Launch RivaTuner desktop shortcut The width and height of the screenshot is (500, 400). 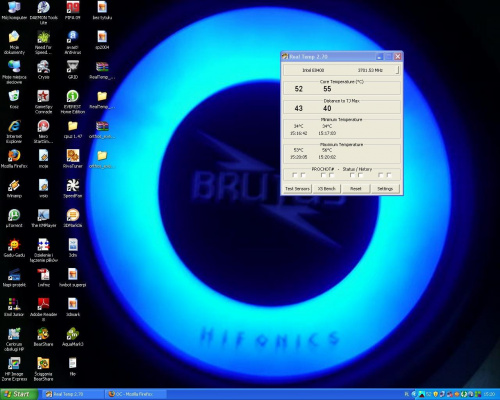(x=73, y=159)
